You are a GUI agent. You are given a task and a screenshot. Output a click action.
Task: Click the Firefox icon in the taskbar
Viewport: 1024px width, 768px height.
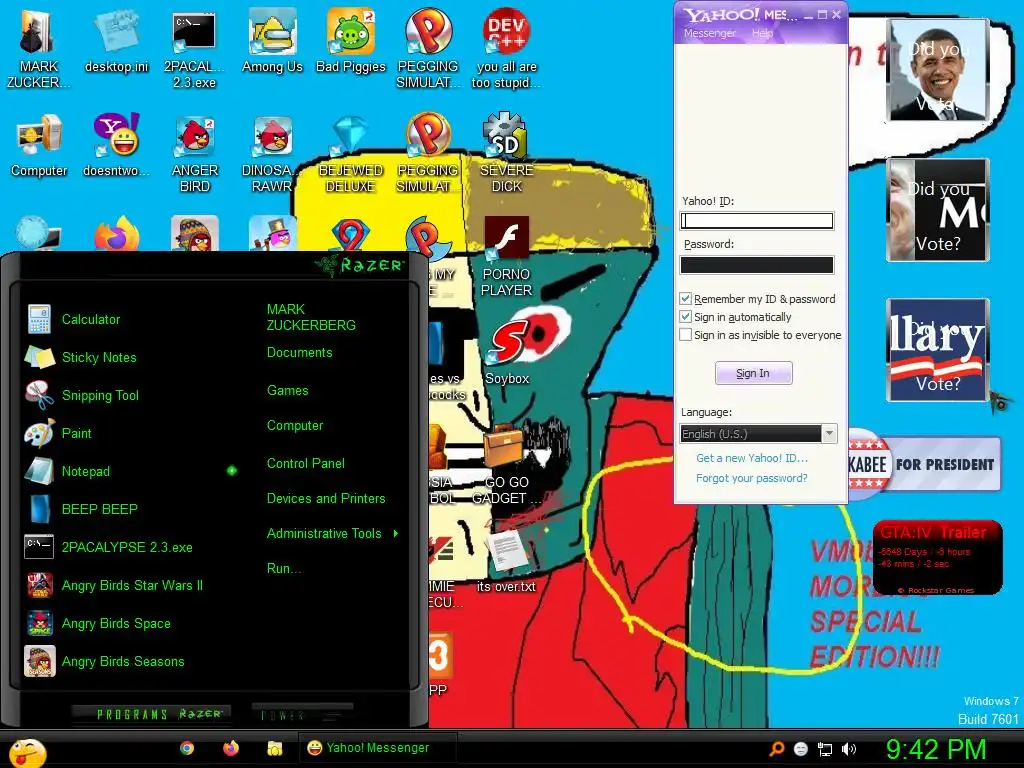[231, 748]
